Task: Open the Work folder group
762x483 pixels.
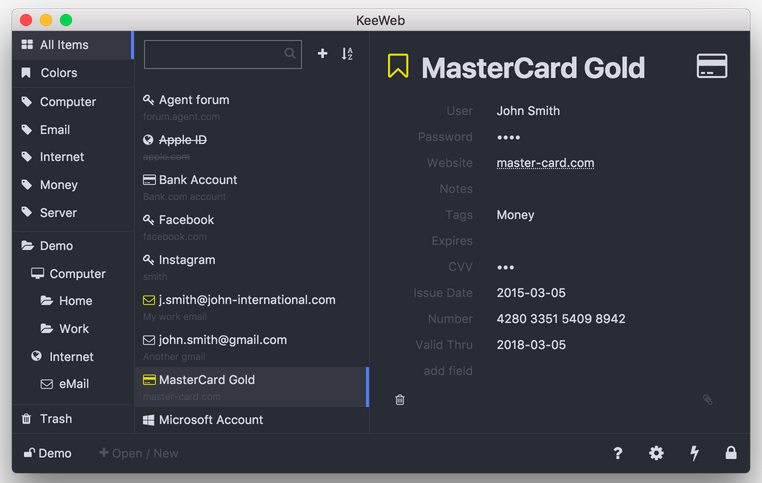Action: pyautogui.click(x=73, y=328)
